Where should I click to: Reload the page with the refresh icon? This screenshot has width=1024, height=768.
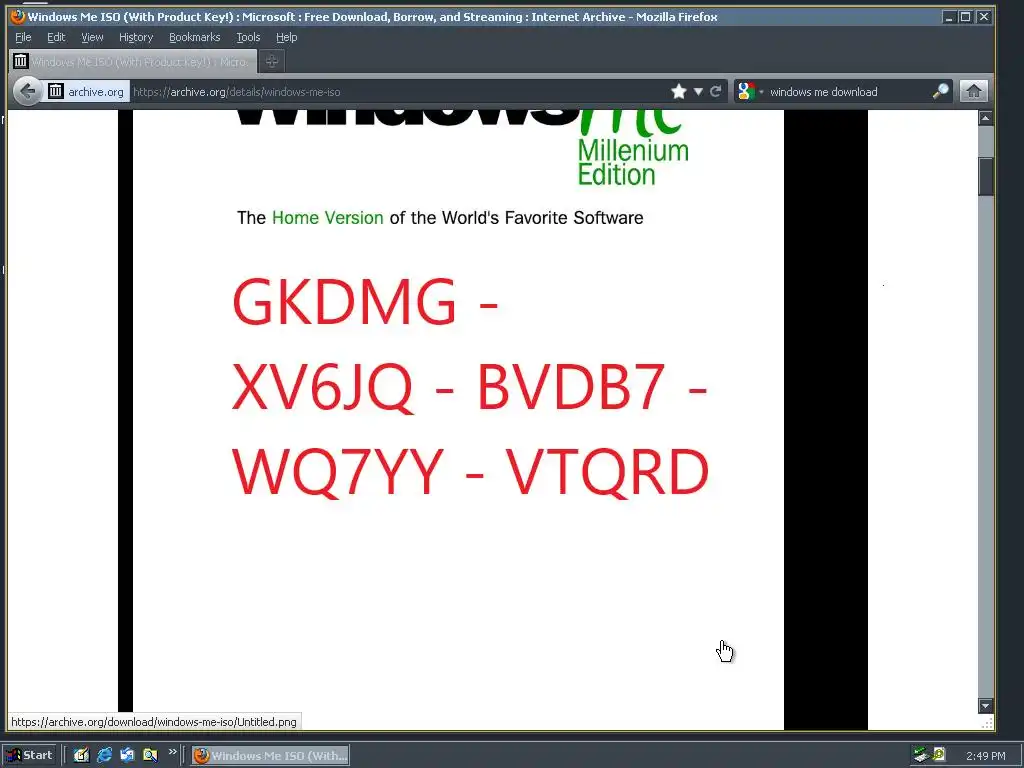pyautogui.click(x=716, y=91)
